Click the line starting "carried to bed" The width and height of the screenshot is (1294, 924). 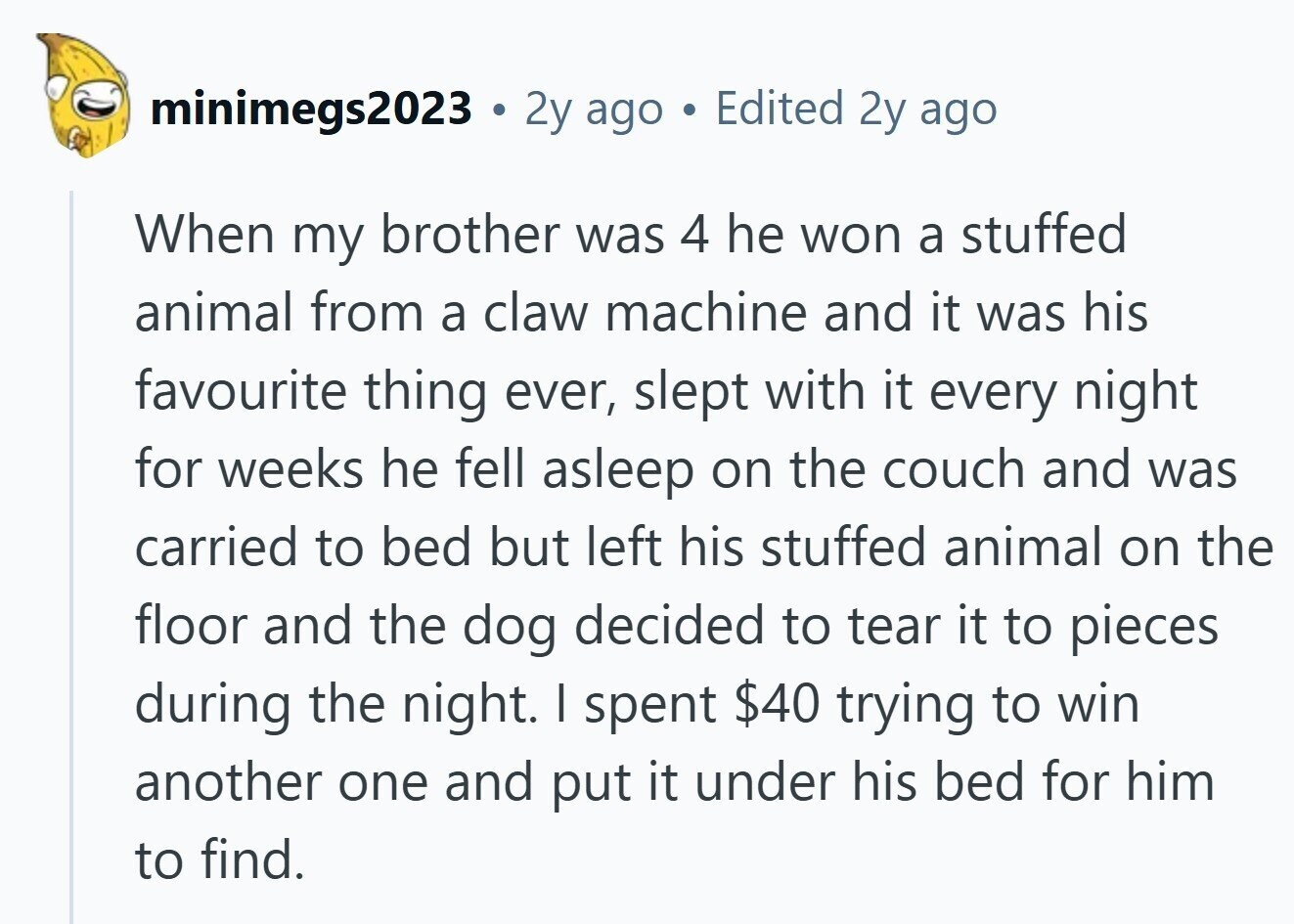point(702,549)
